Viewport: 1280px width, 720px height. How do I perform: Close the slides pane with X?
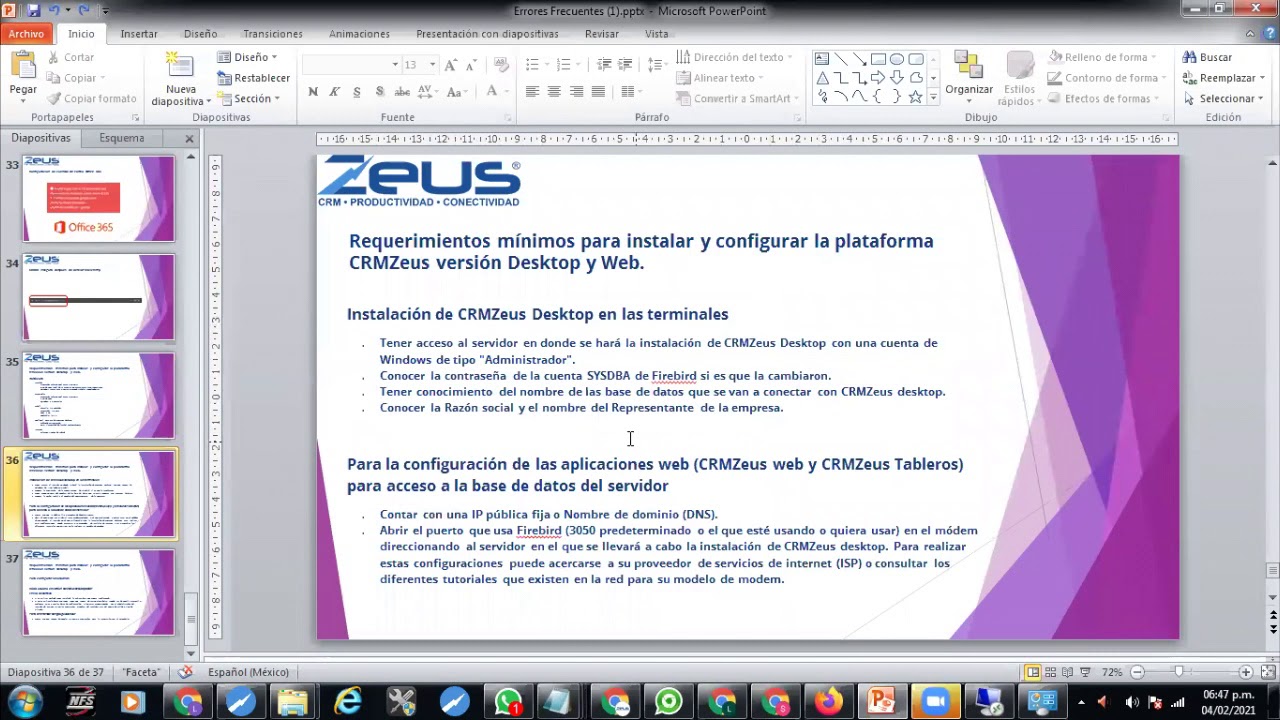pyautogui.click(x=189, y=138)
